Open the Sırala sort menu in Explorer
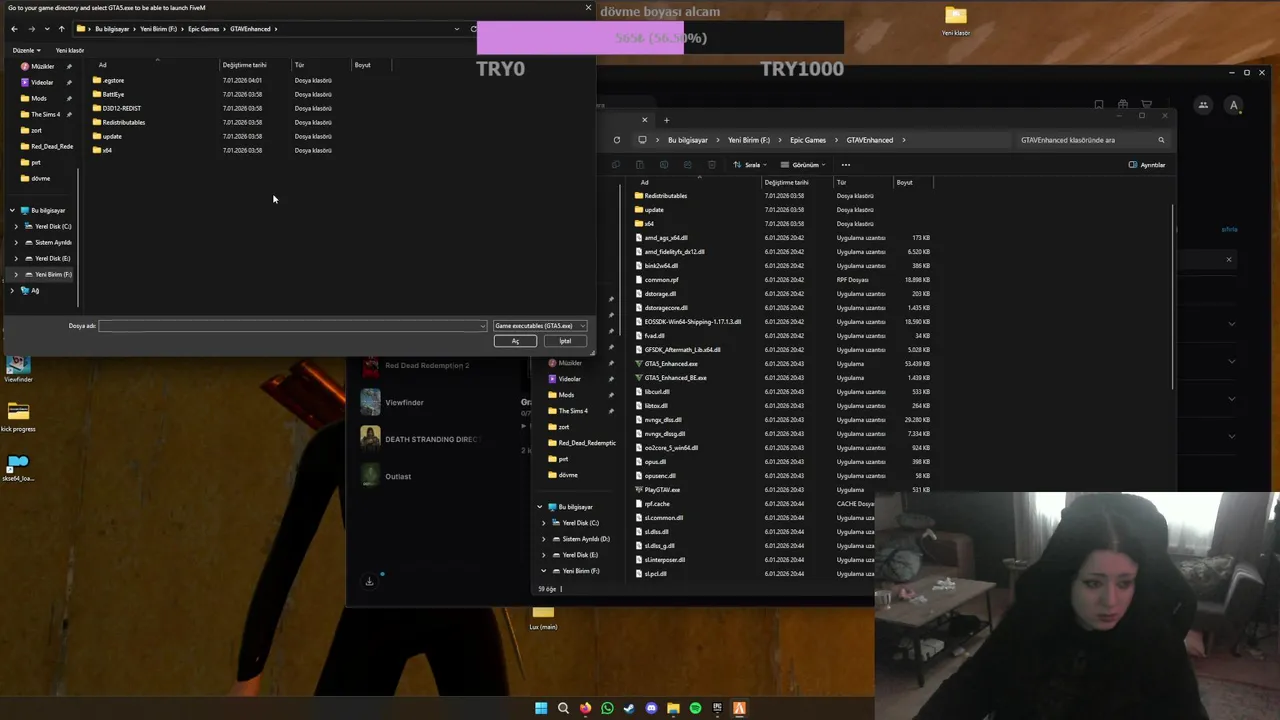 pos(750,165)
